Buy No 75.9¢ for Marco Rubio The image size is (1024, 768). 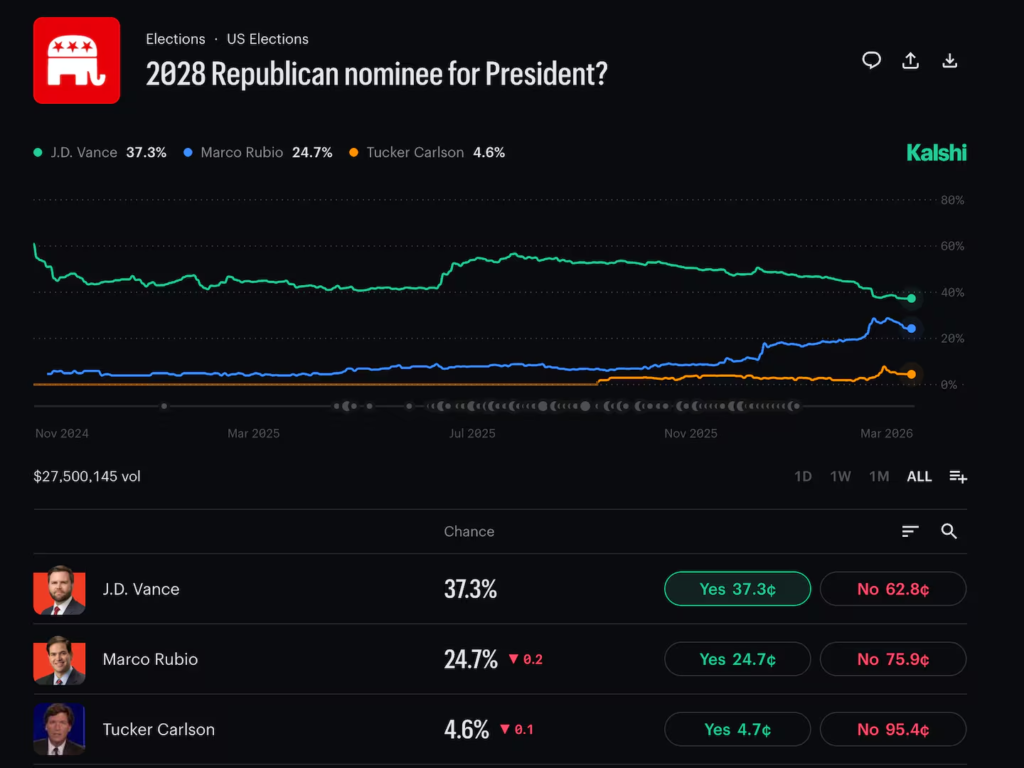click(893, 659)
